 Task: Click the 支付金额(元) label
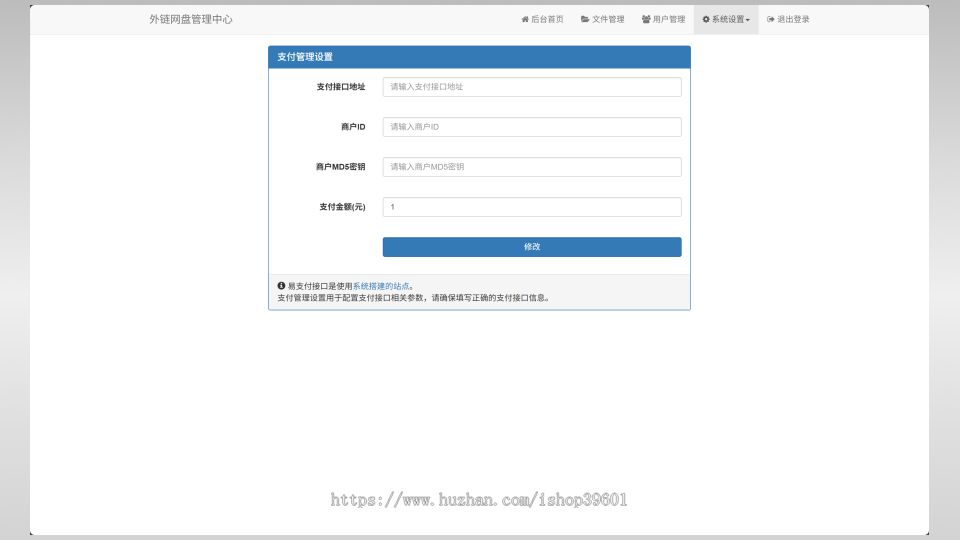342,207
